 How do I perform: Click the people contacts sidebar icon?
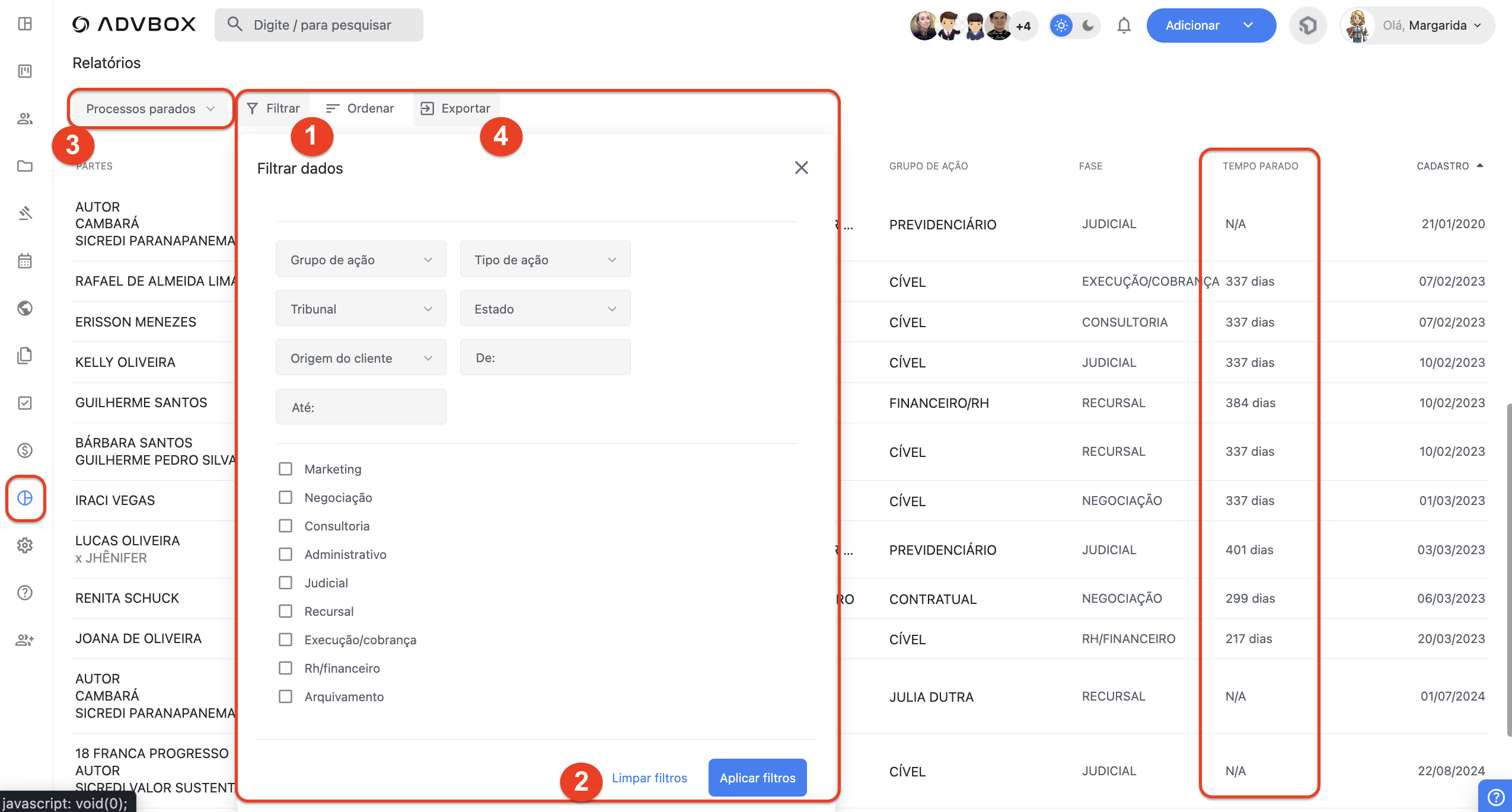25,119
